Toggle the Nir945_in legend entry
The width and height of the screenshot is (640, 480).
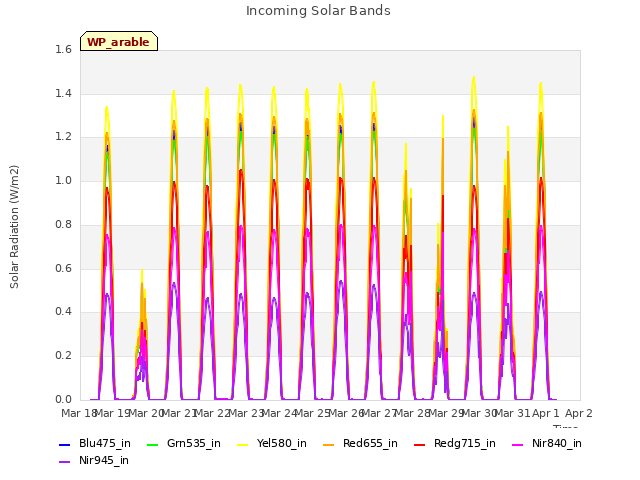(x=94, y=460)
